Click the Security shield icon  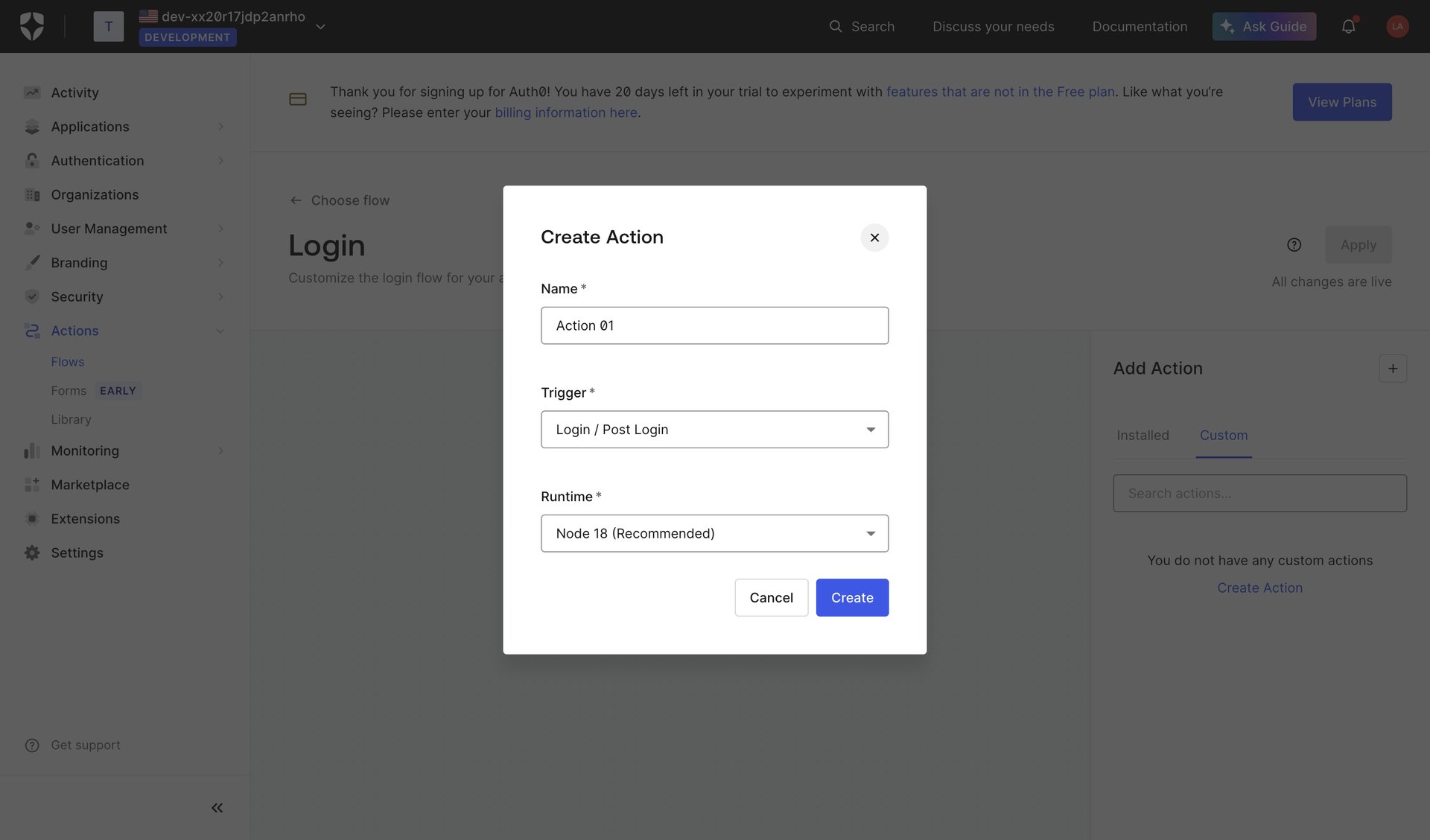pyautogui.click(x=32, y=296)
